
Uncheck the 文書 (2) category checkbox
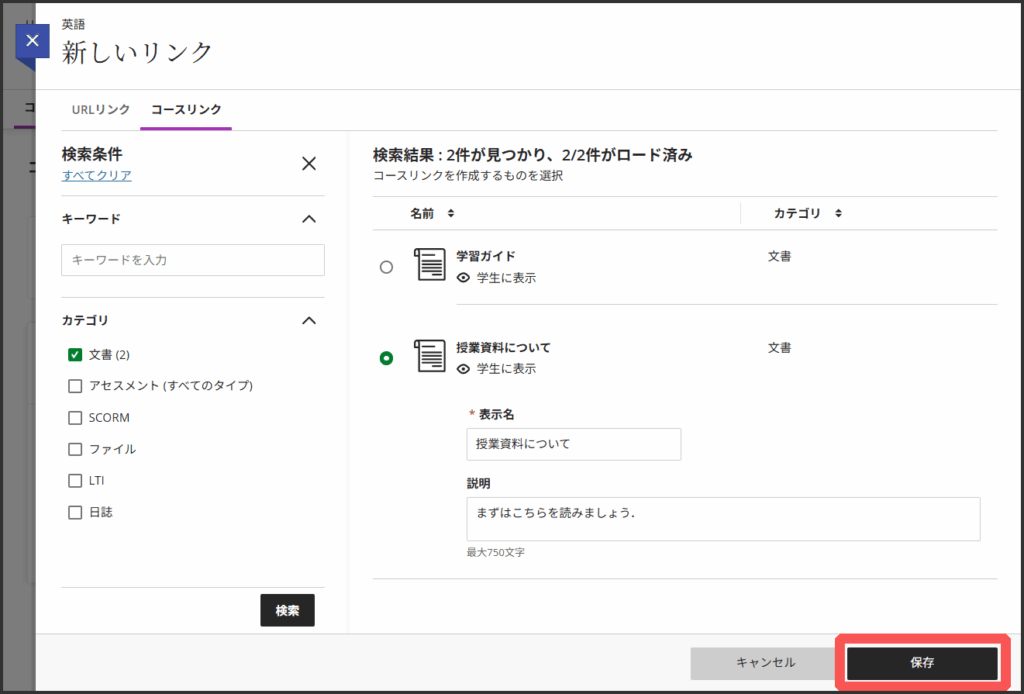pos(75,354)
